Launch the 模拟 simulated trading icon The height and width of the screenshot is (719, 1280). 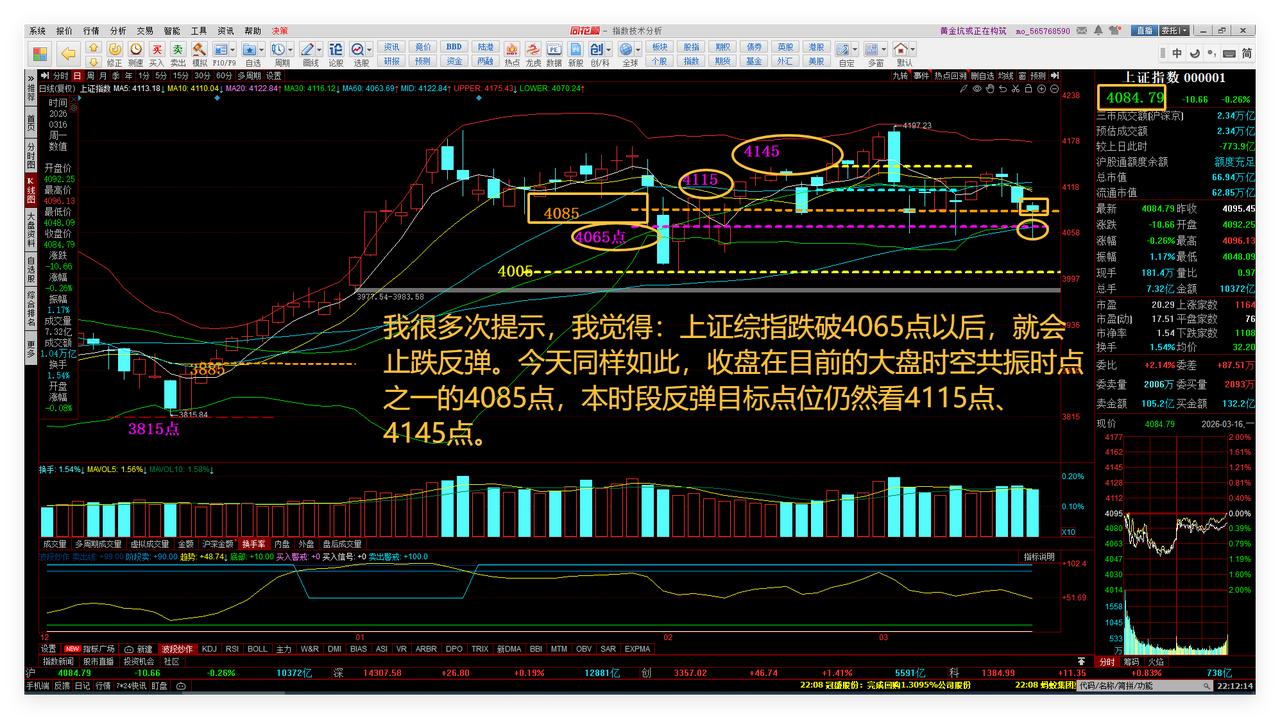coord(200,49)
